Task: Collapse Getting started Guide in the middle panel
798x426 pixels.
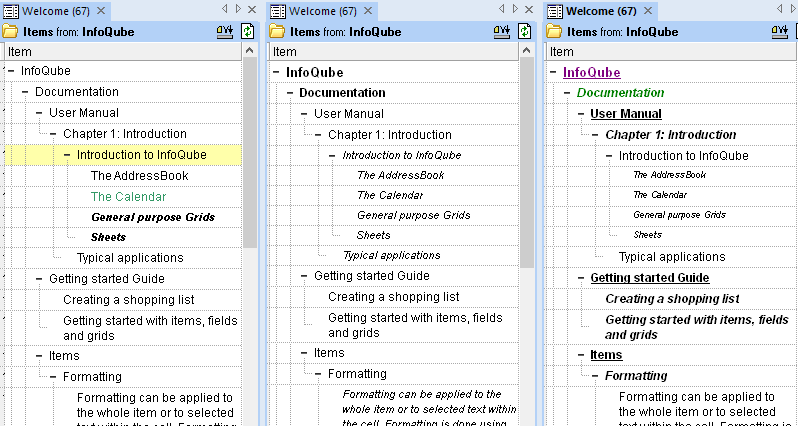Action: click(x=304, y=276)
